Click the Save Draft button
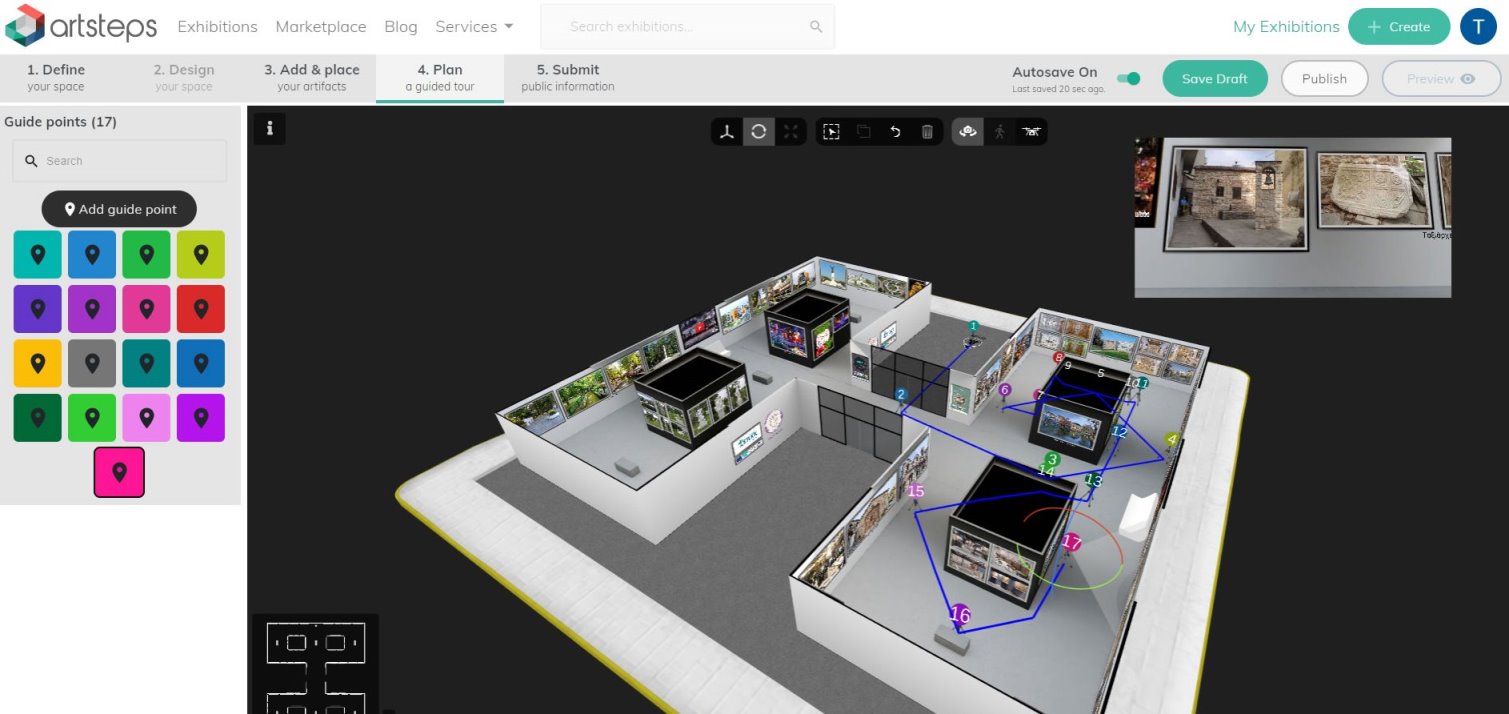The image size is (1509, 714). pyautogui.click(x=1214, y=79)
